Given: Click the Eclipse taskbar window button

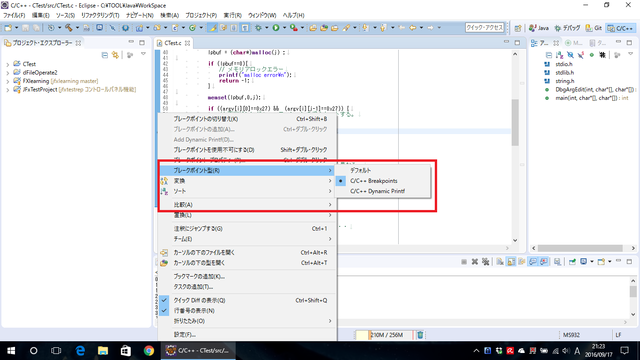Looking at the screenshot, I should coord(198,351).
